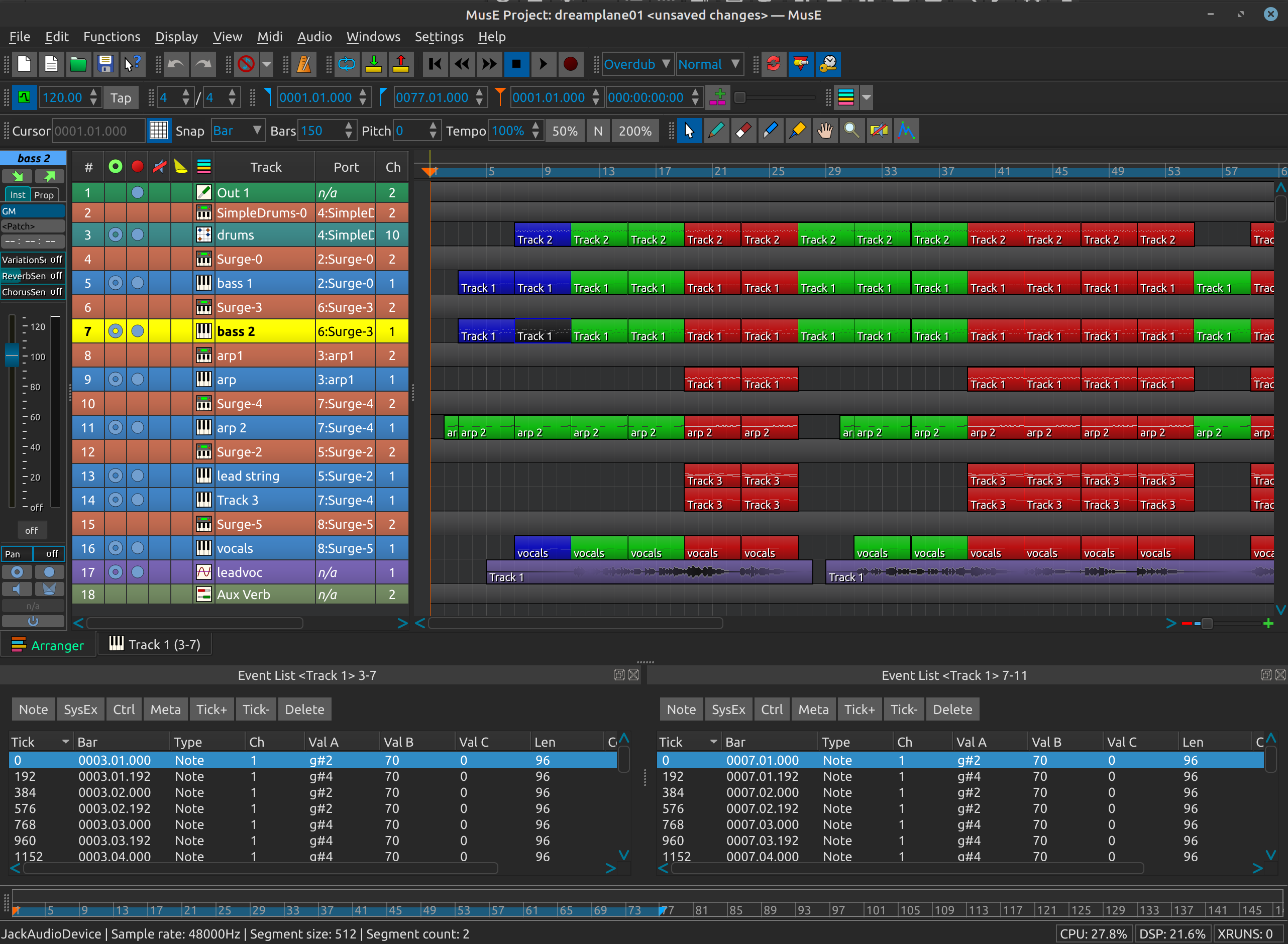Open the Midi menu
The width and height of the screenshot is (1288, 944).
pos(269,37)
